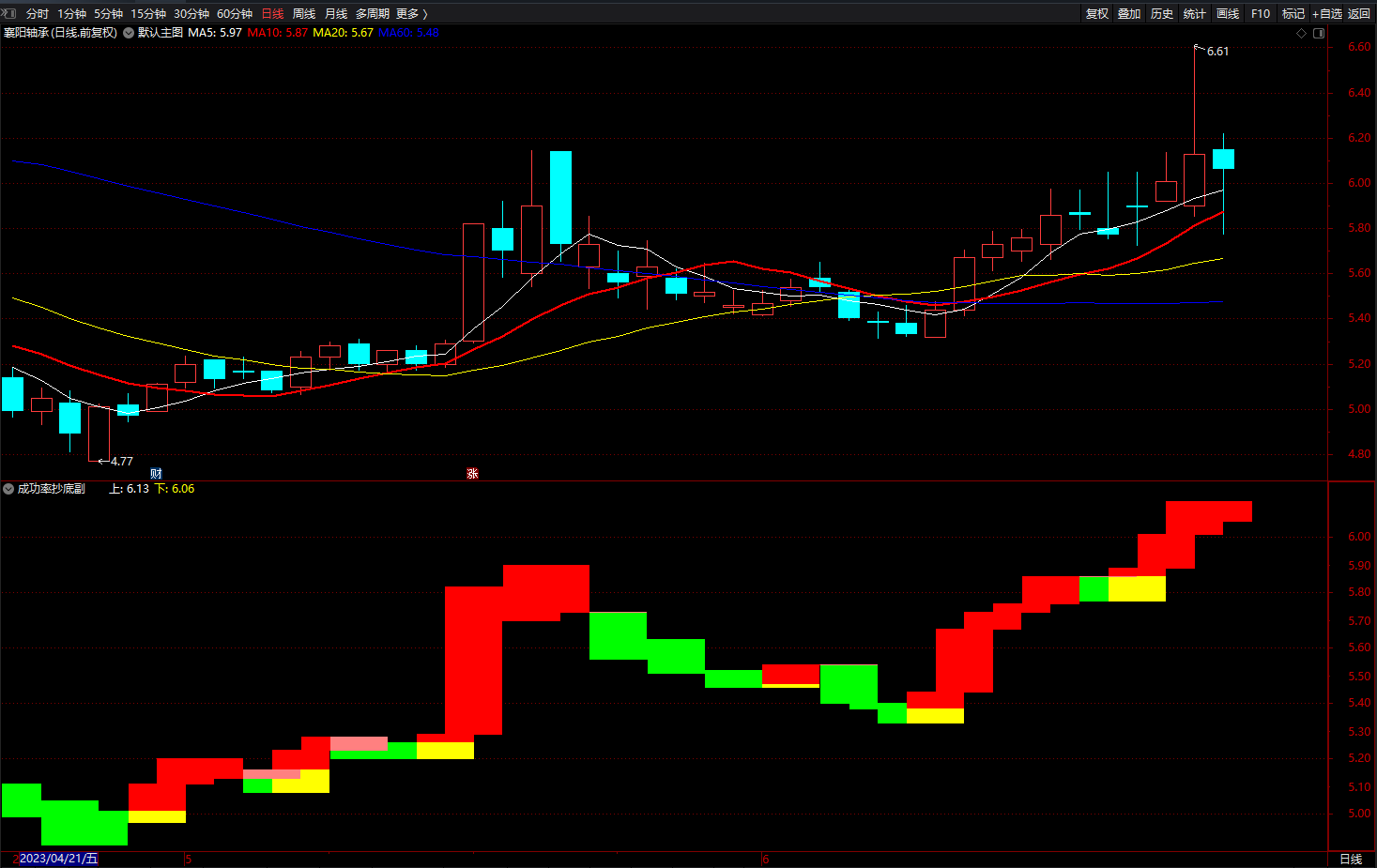Click the 下: 6.06 indicator value
This screenshot has height=868, width=1377.
[x=175, y=489]
